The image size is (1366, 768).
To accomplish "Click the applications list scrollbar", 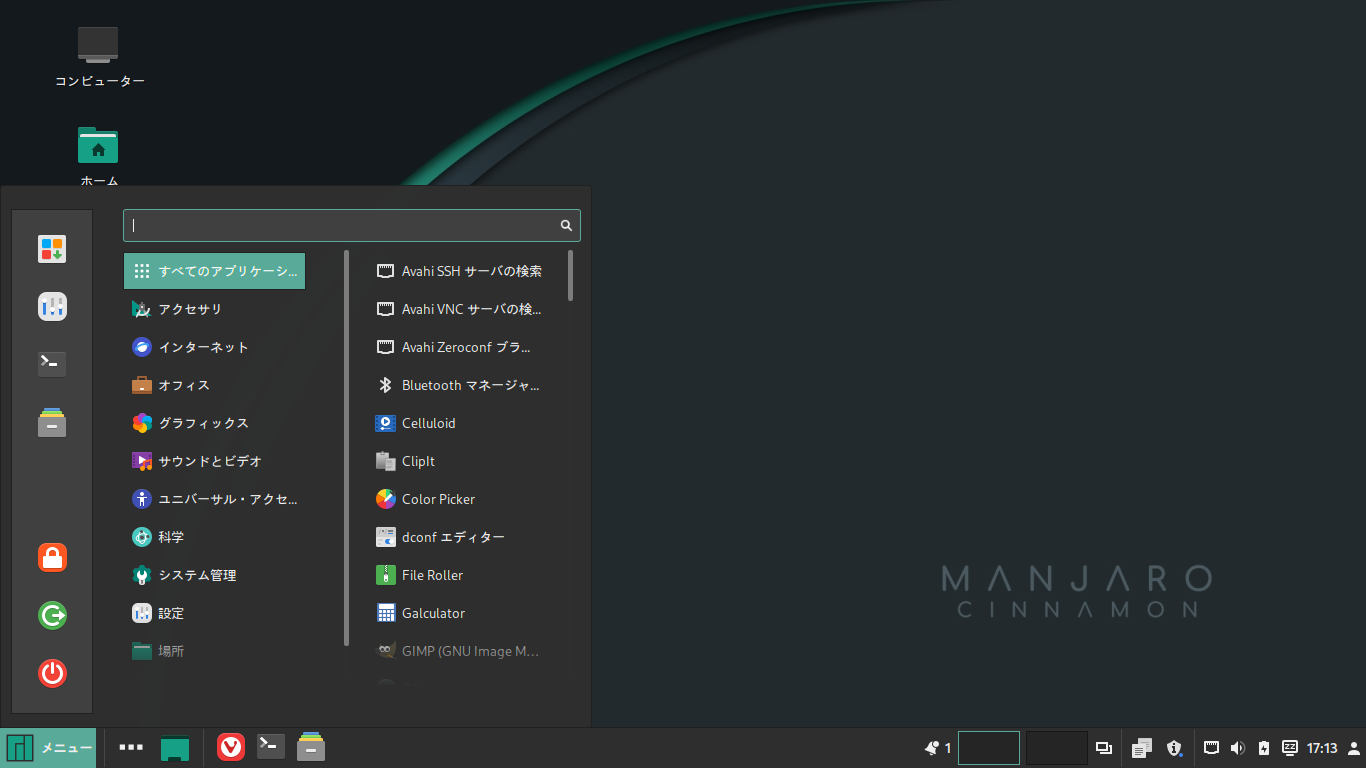I will (x=571, y=275).
